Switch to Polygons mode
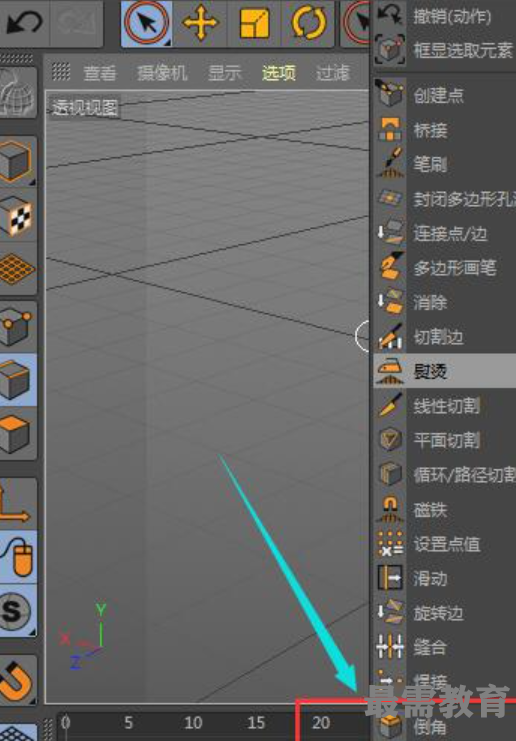 pos(17,433)
